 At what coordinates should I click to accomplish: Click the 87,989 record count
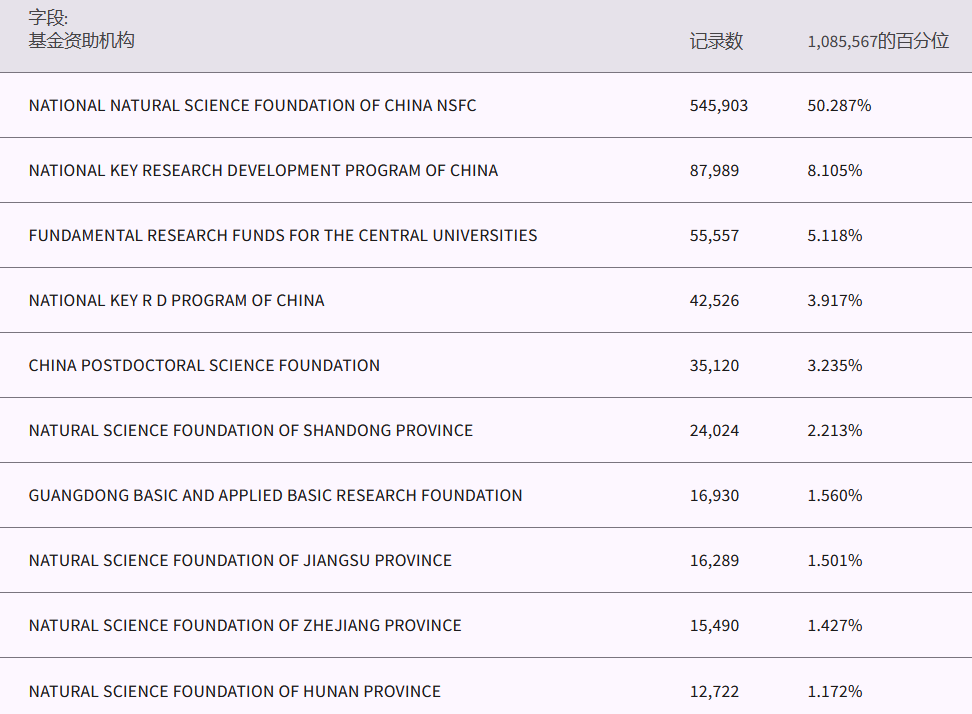(x=714, y=170)
